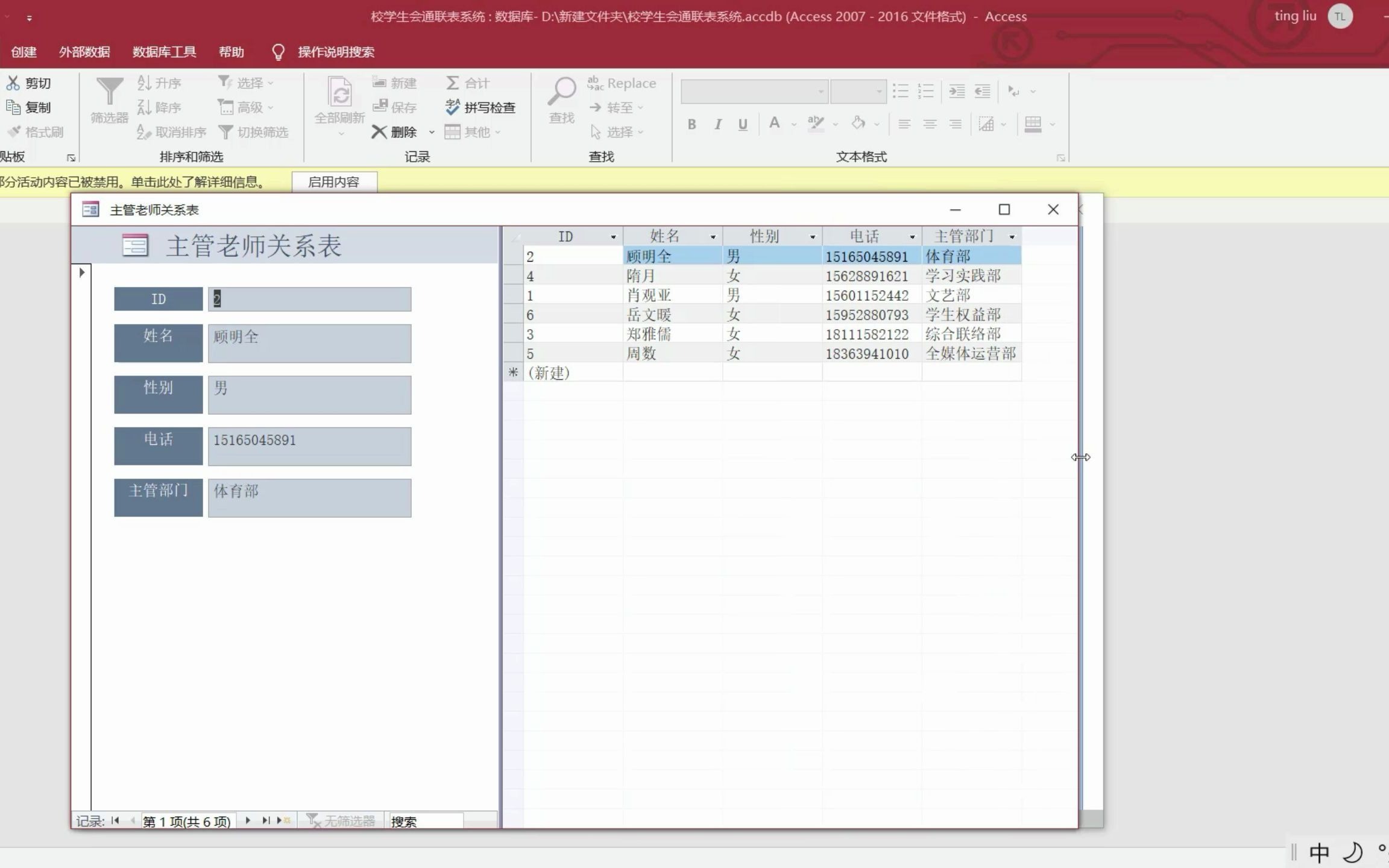The image size is (1389, 868).
Task: Open the 高级 advanced filter dropdown
Action: pos(246,107)
